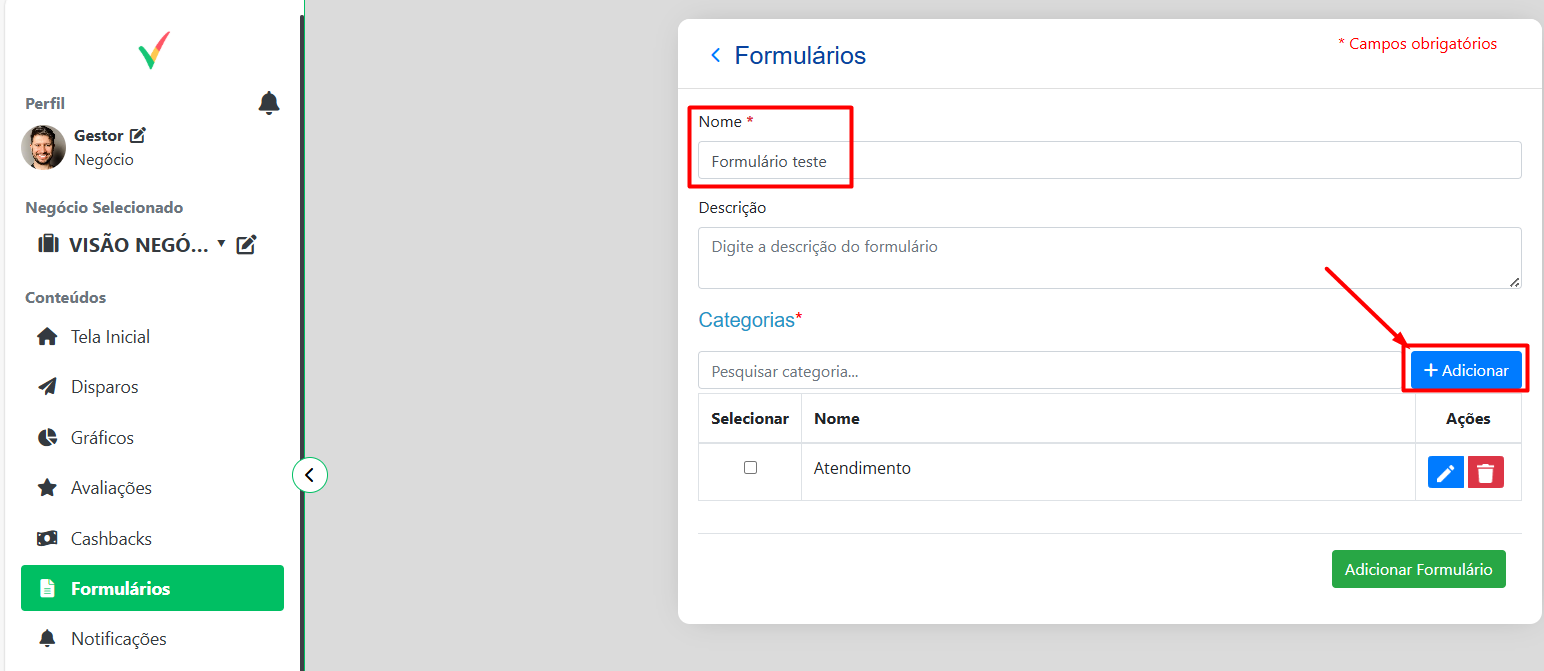The height and width of the screenshot is (671, 1544).
Task: Click the edit icon beside selected business
Action: [x=247, y=244]
